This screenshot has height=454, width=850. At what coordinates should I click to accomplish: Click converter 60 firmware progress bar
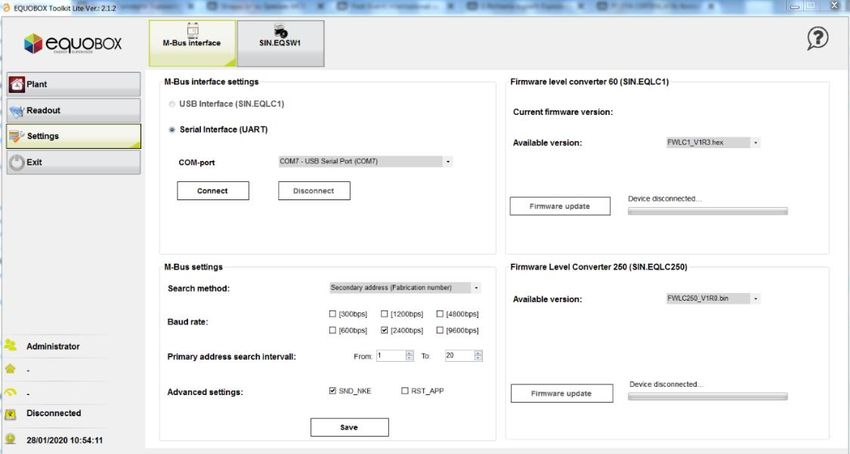pyautogui.click(x=707, y=212)
